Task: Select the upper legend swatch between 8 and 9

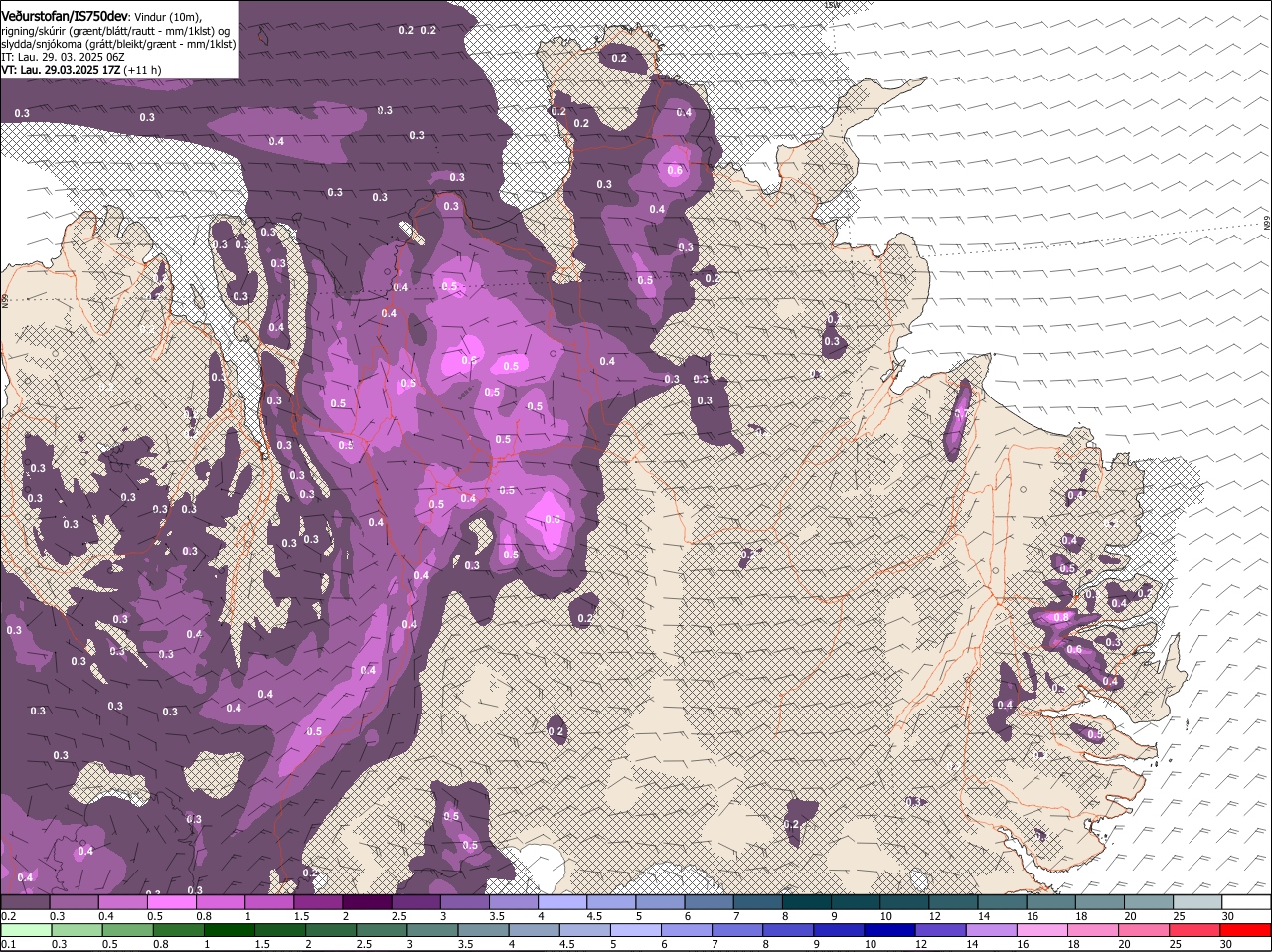Action: click(806, 902)
